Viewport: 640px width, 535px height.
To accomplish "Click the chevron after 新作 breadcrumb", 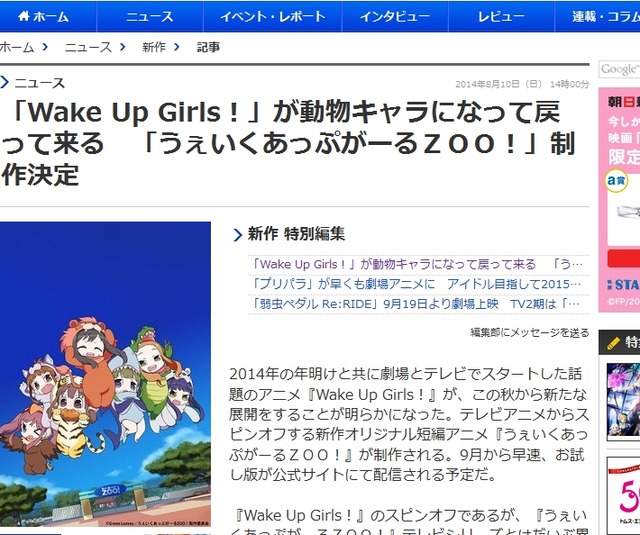I will click(x=176, y=47).
